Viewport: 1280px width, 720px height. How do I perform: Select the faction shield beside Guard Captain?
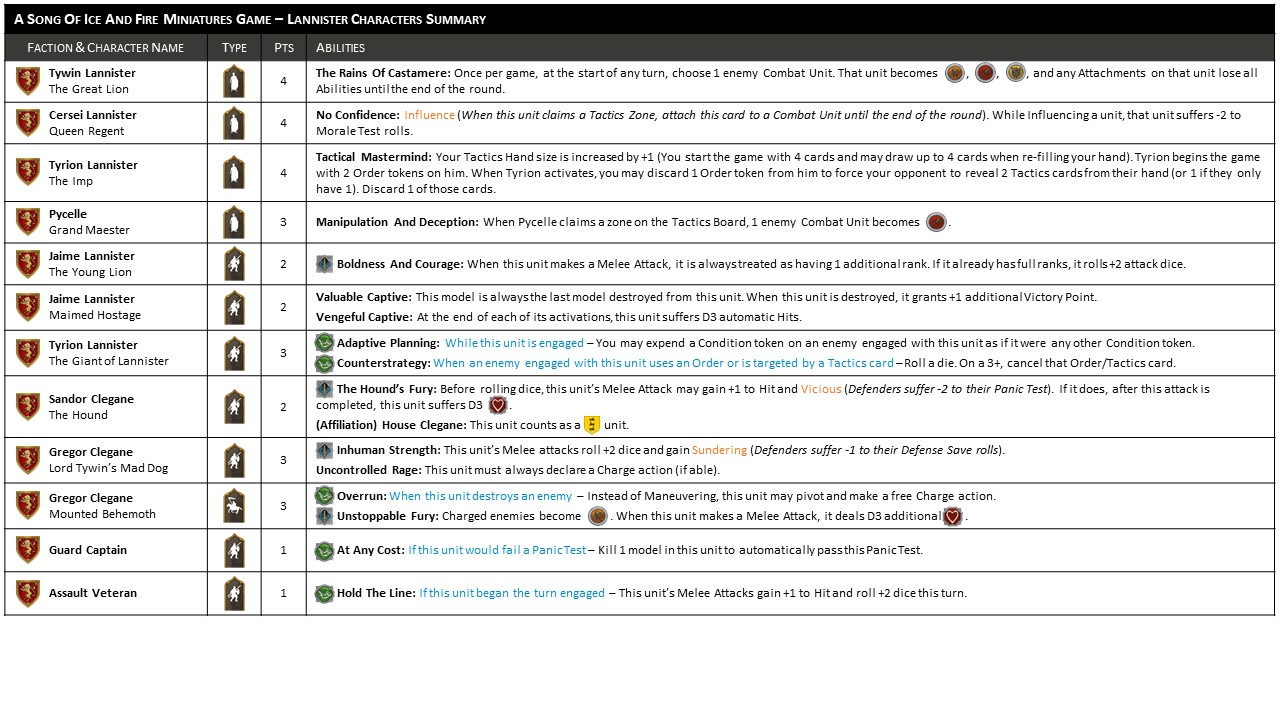point(28,550)
